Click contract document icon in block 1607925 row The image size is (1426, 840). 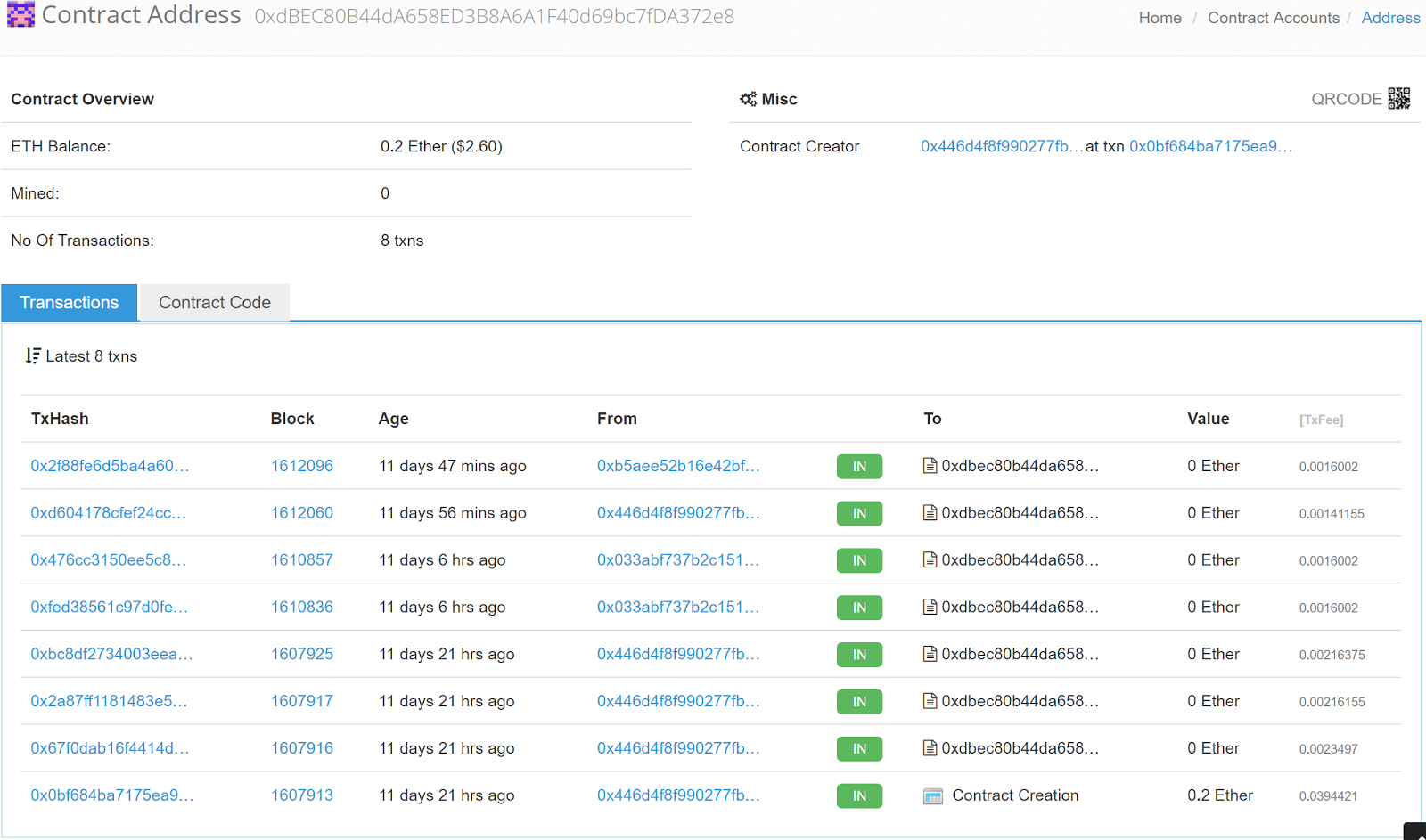point(930,654)
